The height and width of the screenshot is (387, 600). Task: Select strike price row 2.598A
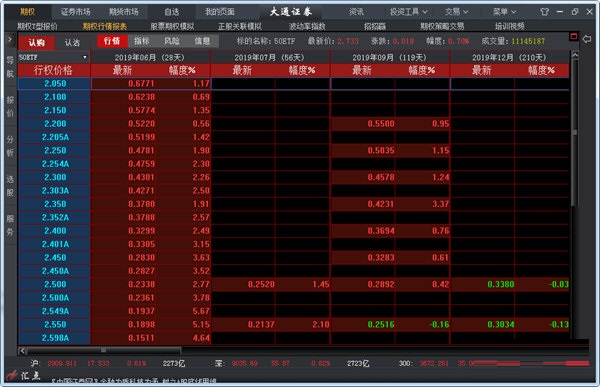(55, 338)
